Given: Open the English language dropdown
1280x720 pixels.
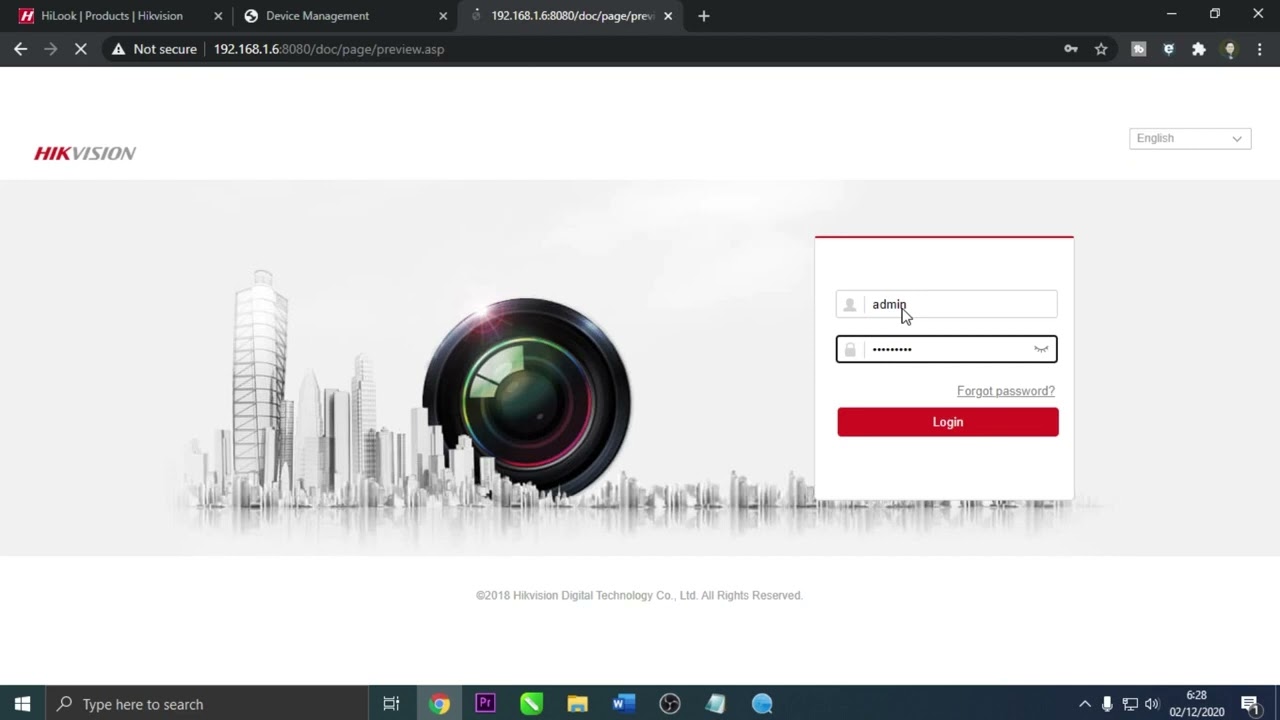Looking at the screenshot, I should pos(1189,138).
